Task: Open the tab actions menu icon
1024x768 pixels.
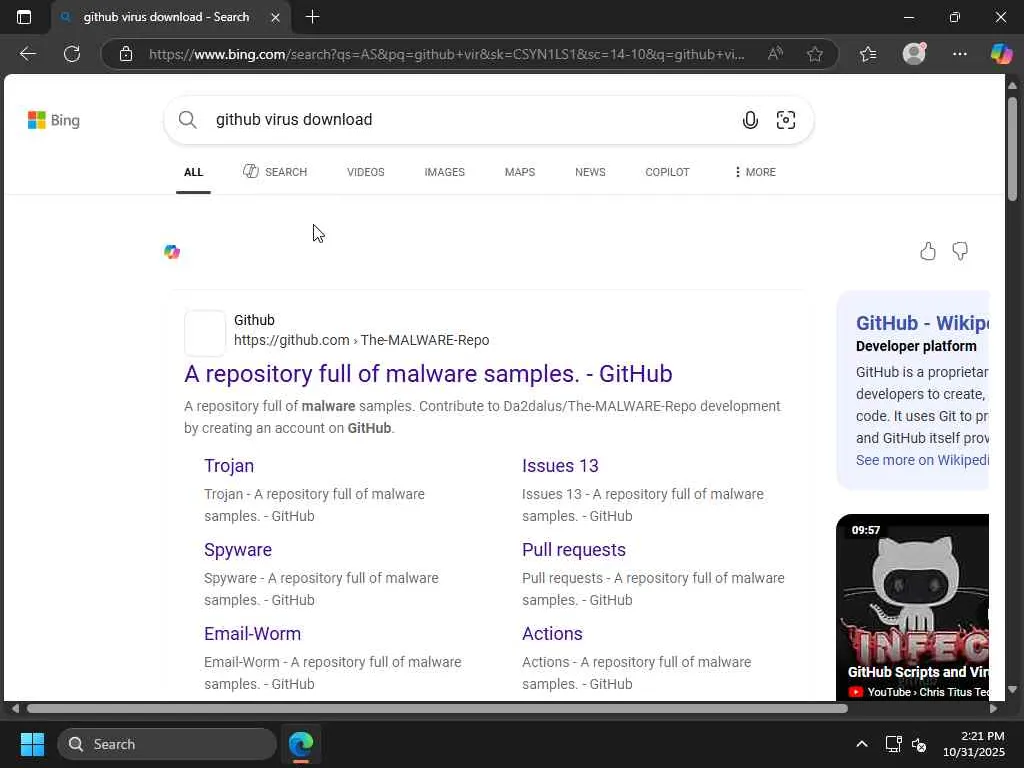Action: pos(24,17)
